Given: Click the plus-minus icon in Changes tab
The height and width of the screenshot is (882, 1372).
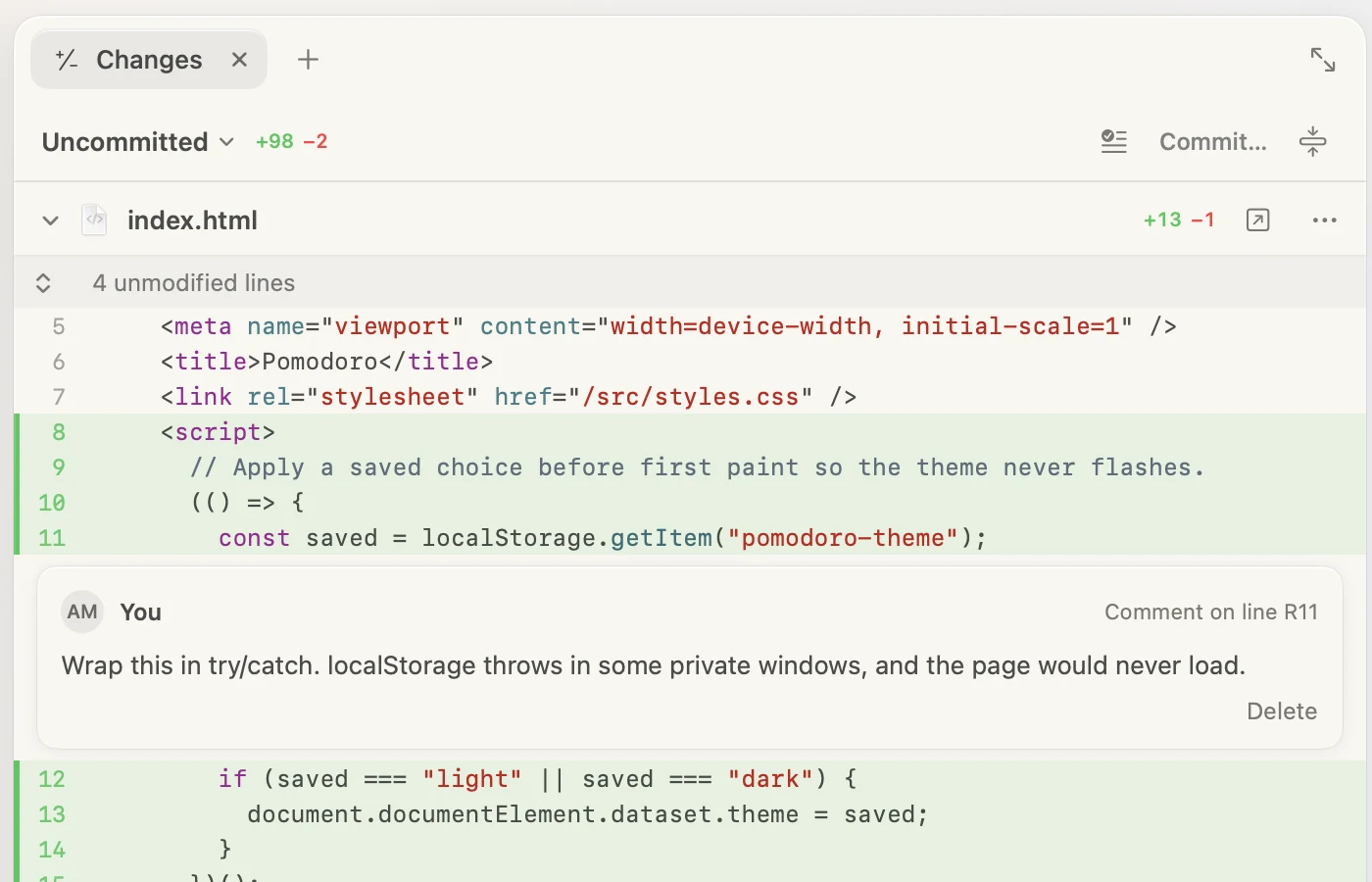Looking at the screenshot, I should click(x=67, y=60).
